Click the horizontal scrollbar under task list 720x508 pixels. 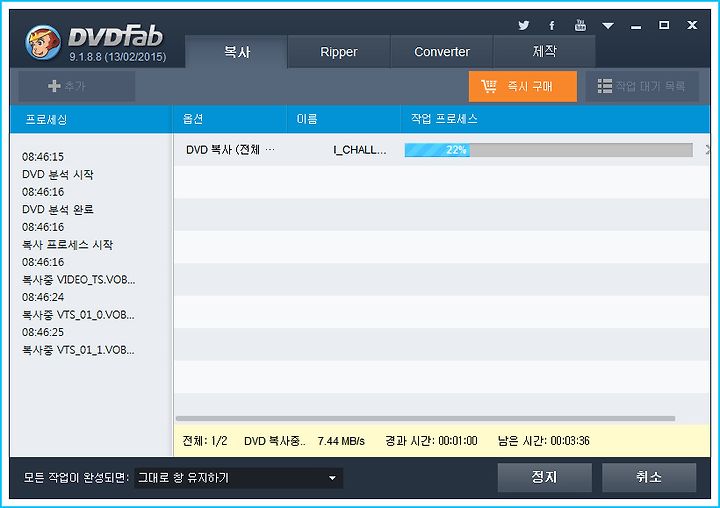[425, 418]
